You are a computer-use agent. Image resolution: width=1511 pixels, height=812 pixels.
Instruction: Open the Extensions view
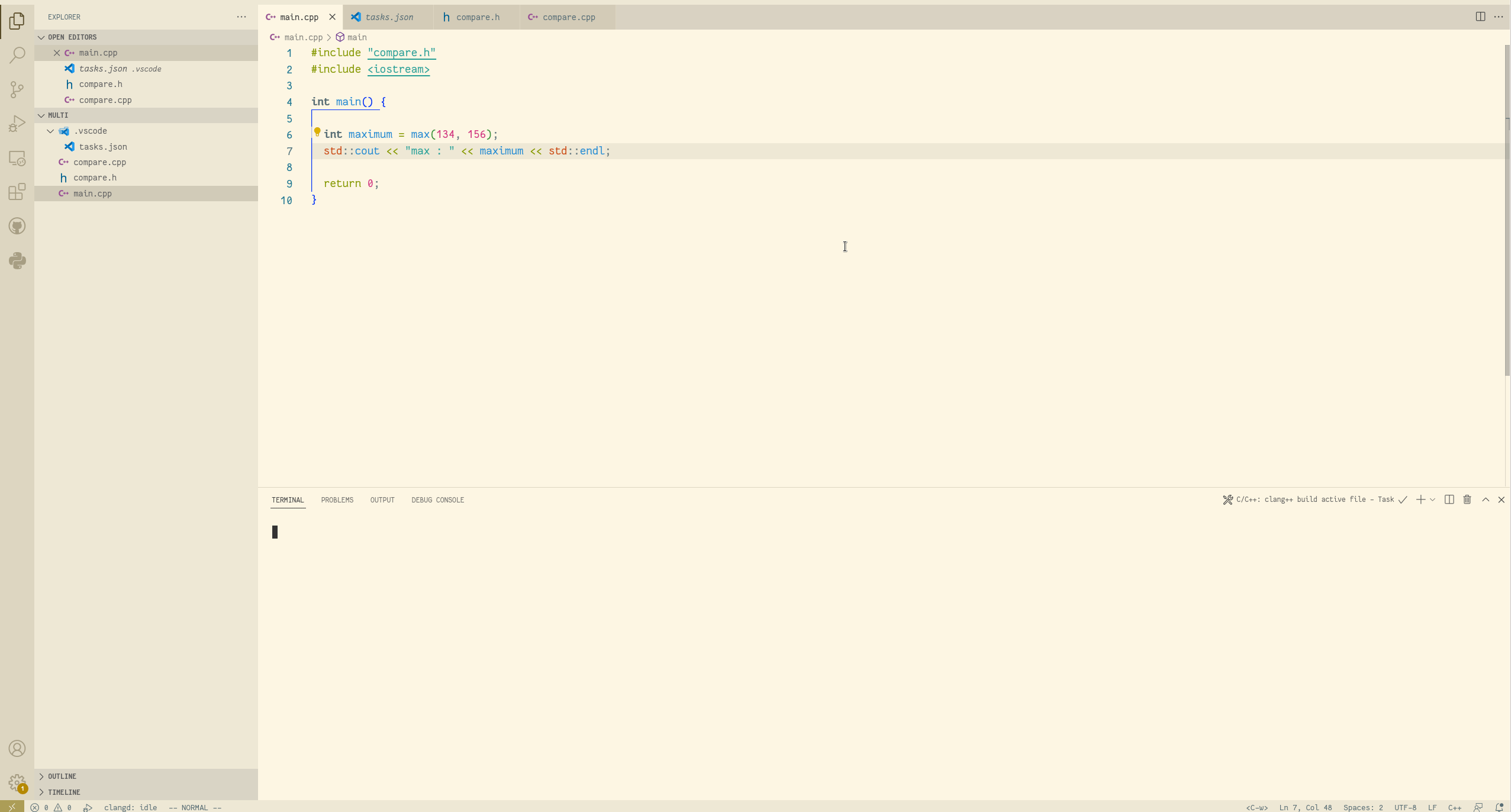(x=17, y=192)
